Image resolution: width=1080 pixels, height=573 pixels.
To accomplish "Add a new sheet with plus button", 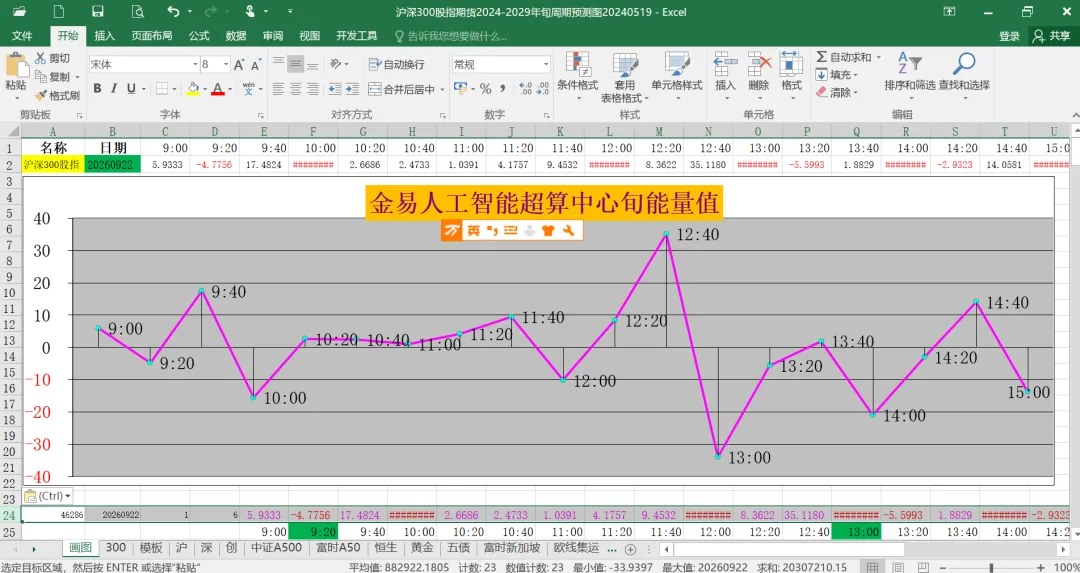I will coord(630,548).
